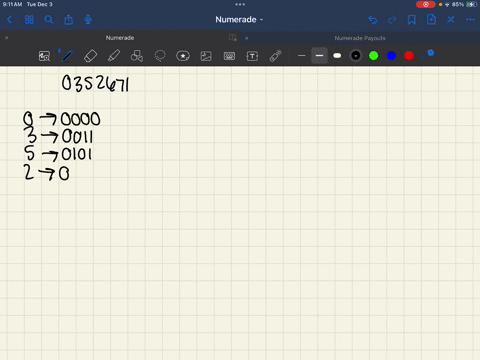Close editing mode with X icon
Screen dimensions: 480x360
point(451,20)
